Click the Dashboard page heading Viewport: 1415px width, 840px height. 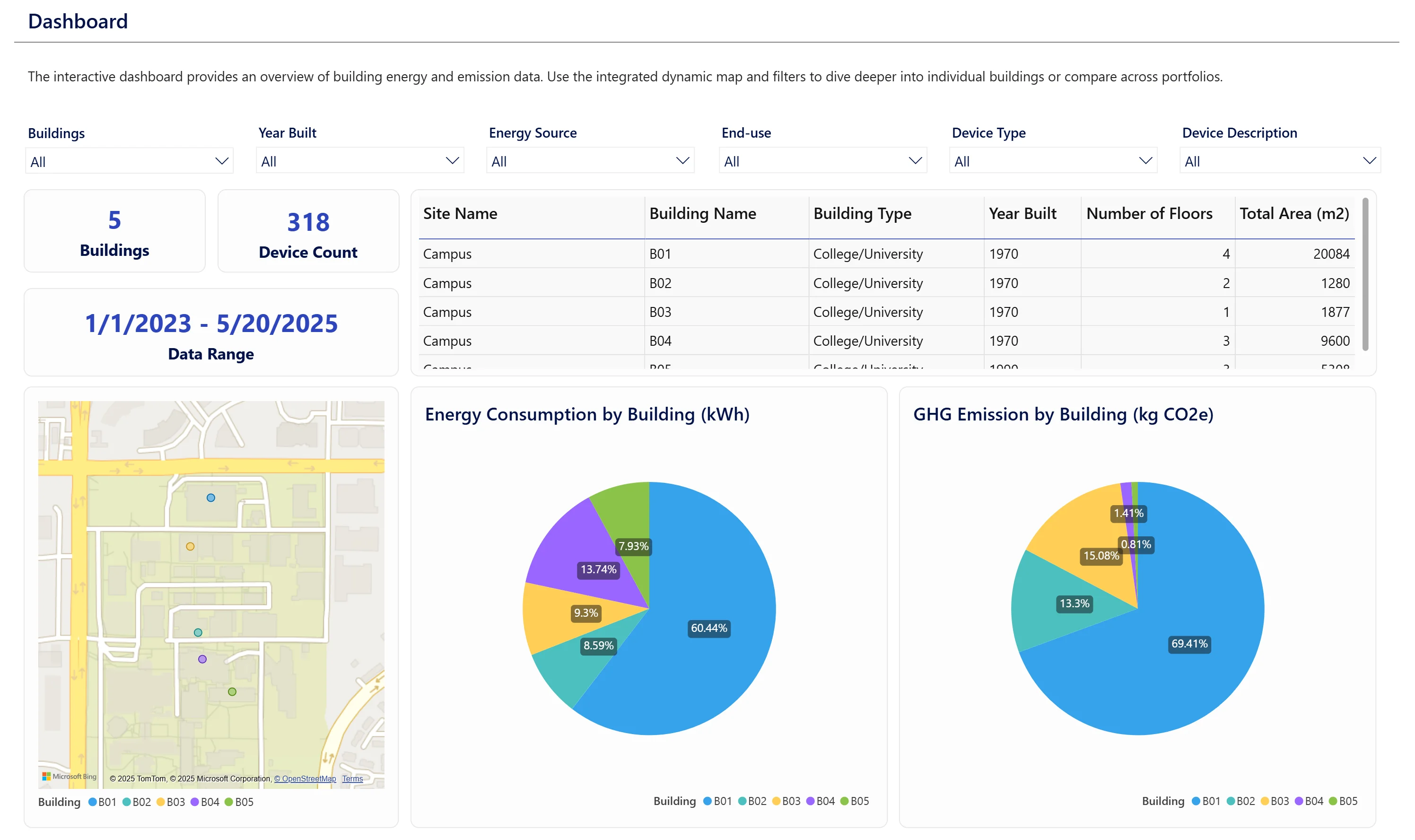[x=78, y=21]
